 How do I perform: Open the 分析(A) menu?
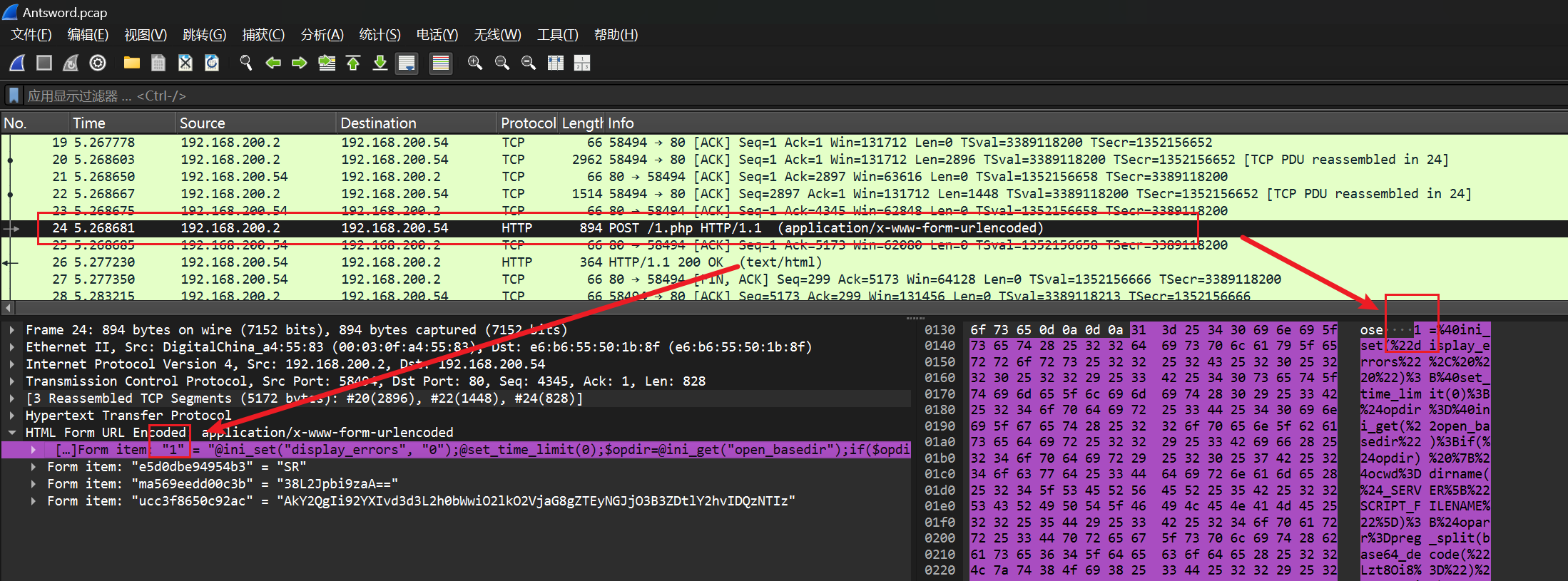coord(322,34)
